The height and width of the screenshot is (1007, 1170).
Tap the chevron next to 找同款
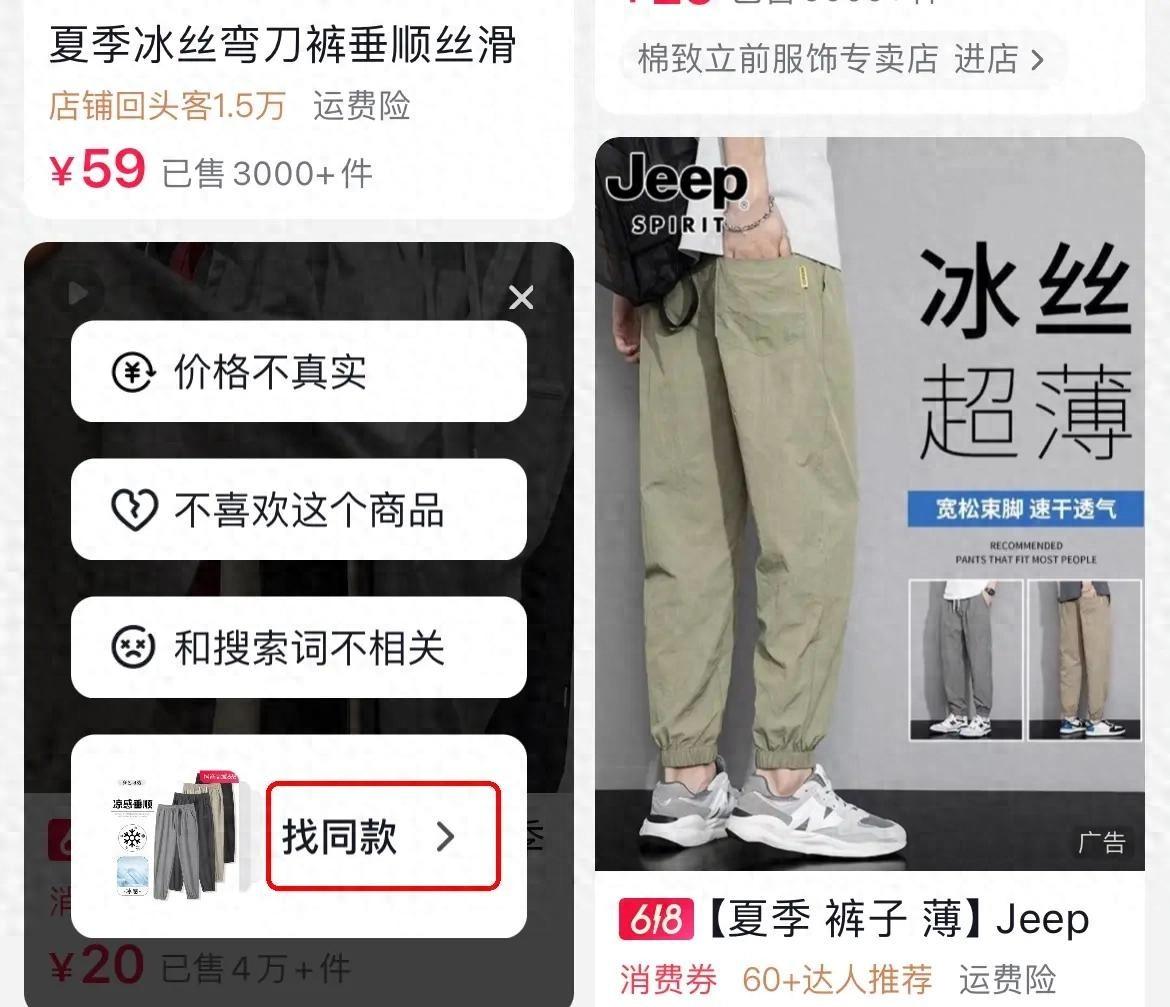[x=445, y=837]
